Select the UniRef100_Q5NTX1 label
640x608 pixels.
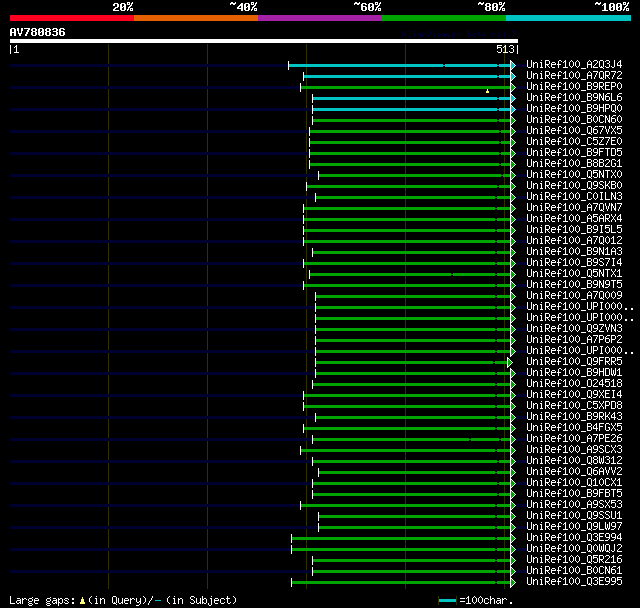click(x=574, y=274)
